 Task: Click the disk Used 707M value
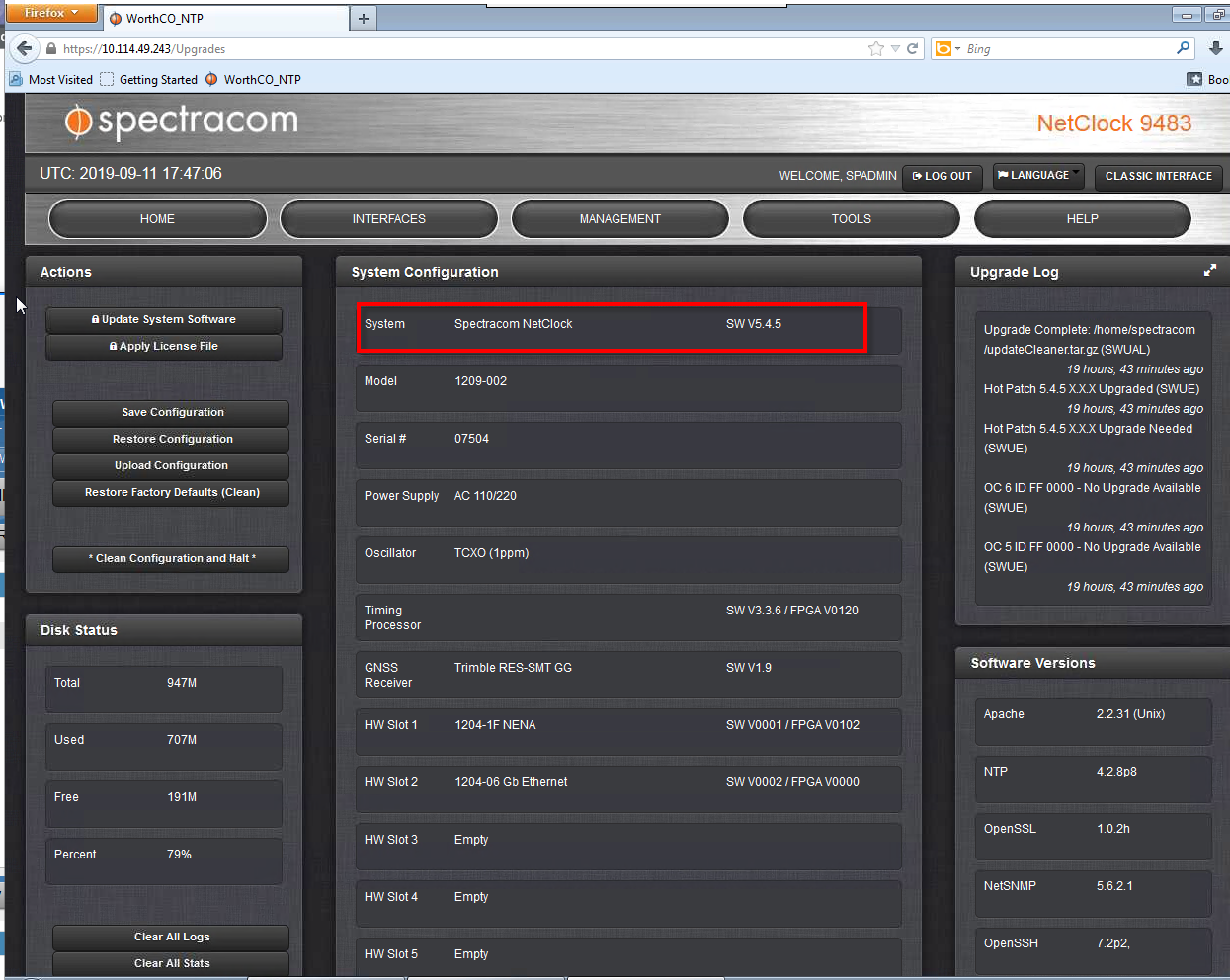point(182,740)
